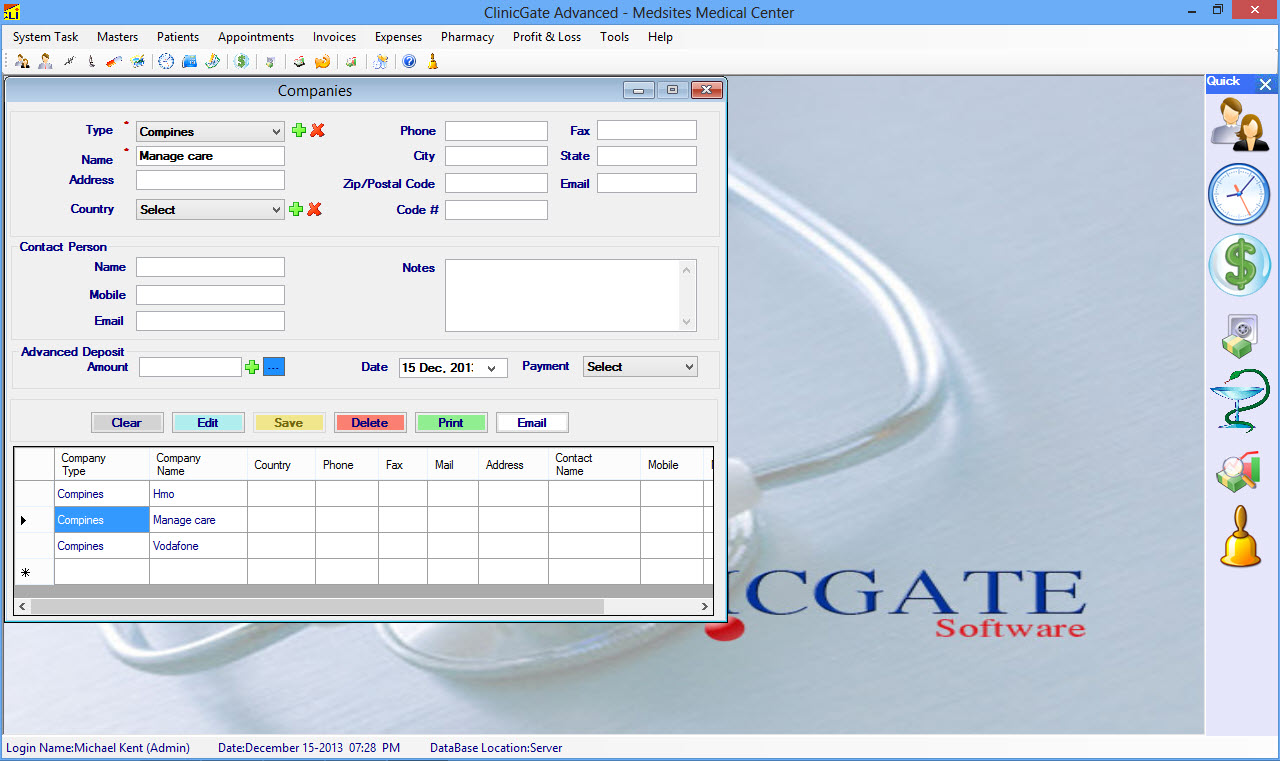Open the Profit & Loss menu
Screen dimensions: 1280x761
click(x=546, y=37)
